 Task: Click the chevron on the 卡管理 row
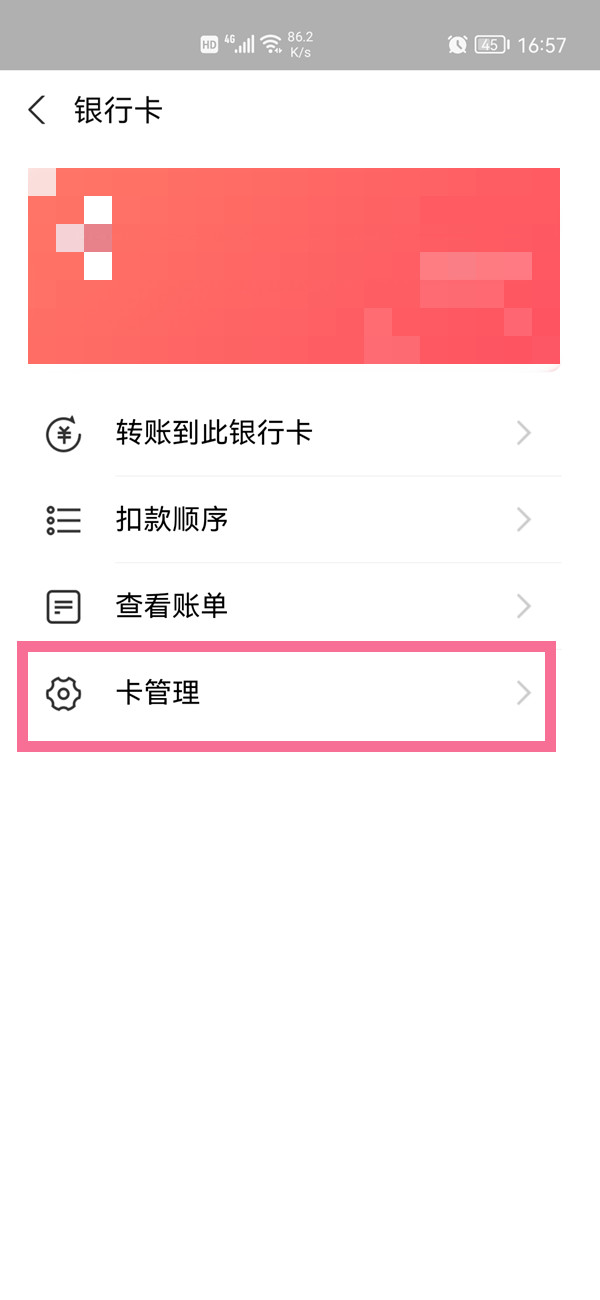click(523, 693)
